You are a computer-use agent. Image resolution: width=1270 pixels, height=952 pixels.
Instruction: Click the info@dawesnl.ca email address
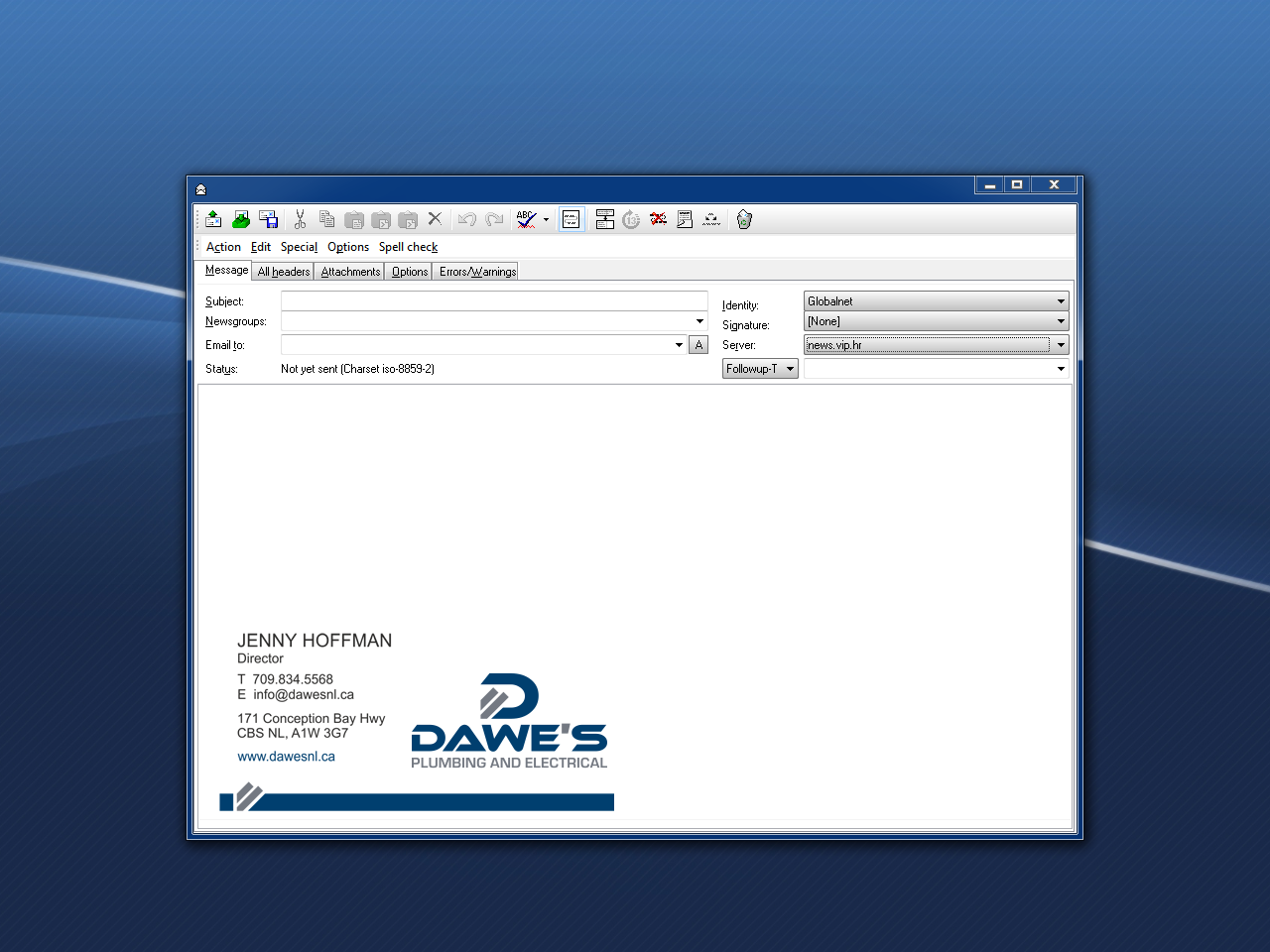click(x=304, y=694)
